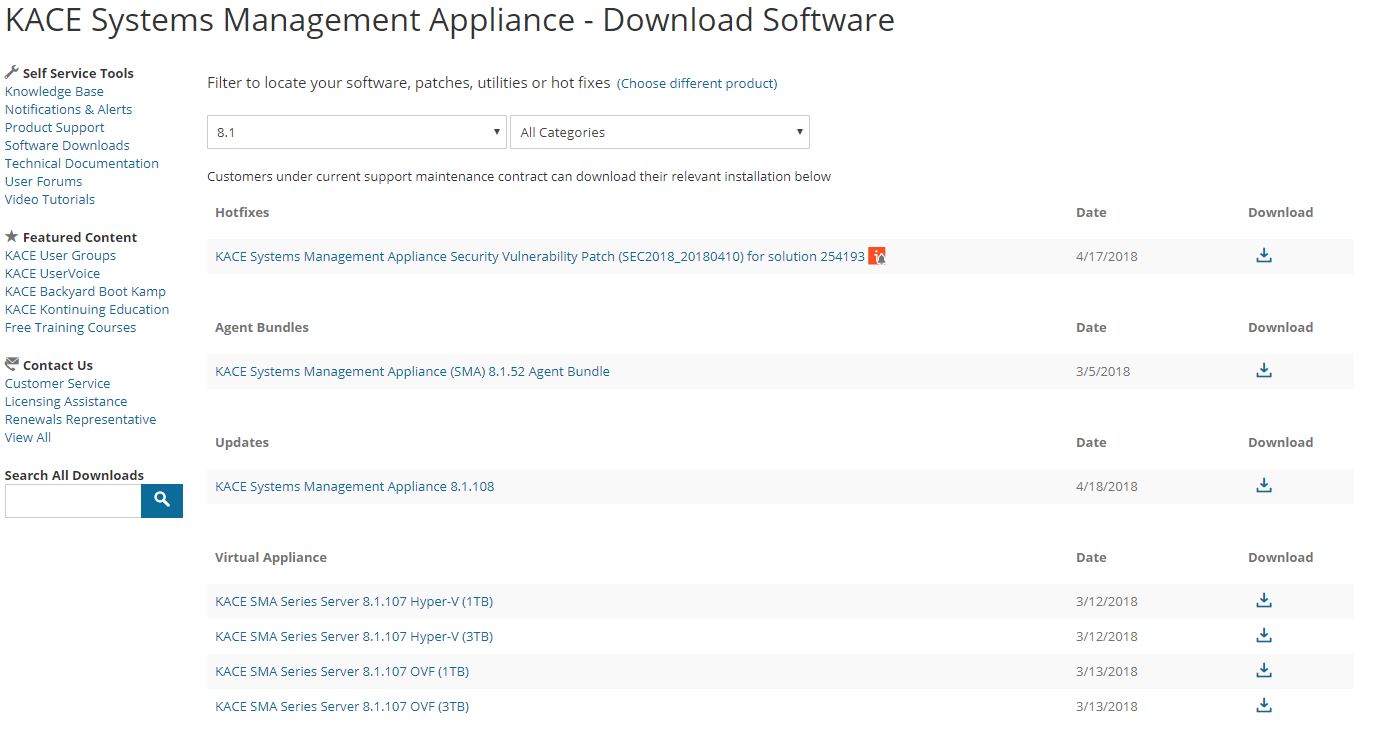This screenshot has width=1374, height=732.
Task: Click the Updates section heading
Action: 242,442
